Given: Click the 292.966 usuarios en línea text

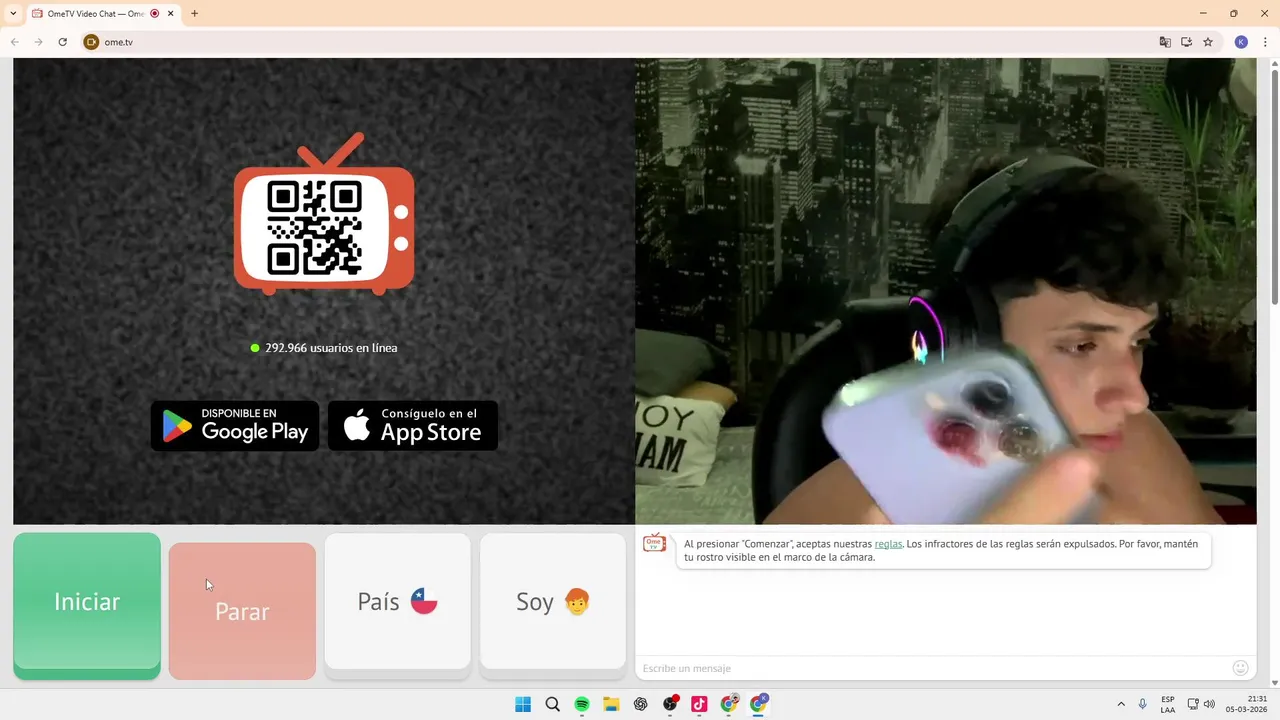Looking at the screenshot, I should [x=331, y=348].
